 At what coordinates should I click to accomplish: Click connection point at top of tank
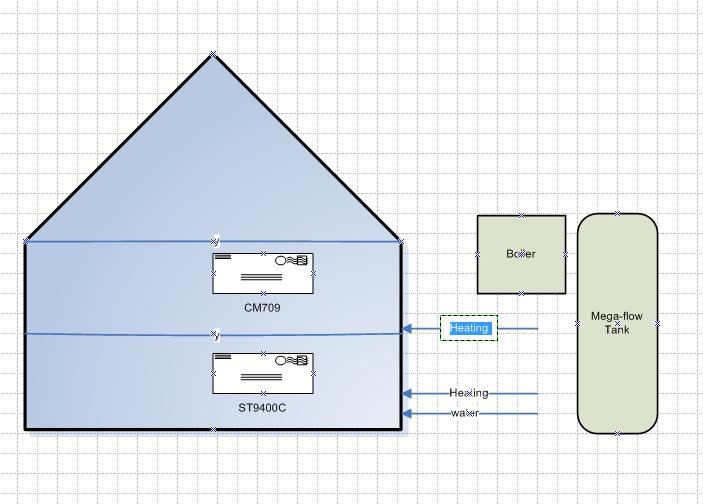point(618,213)
